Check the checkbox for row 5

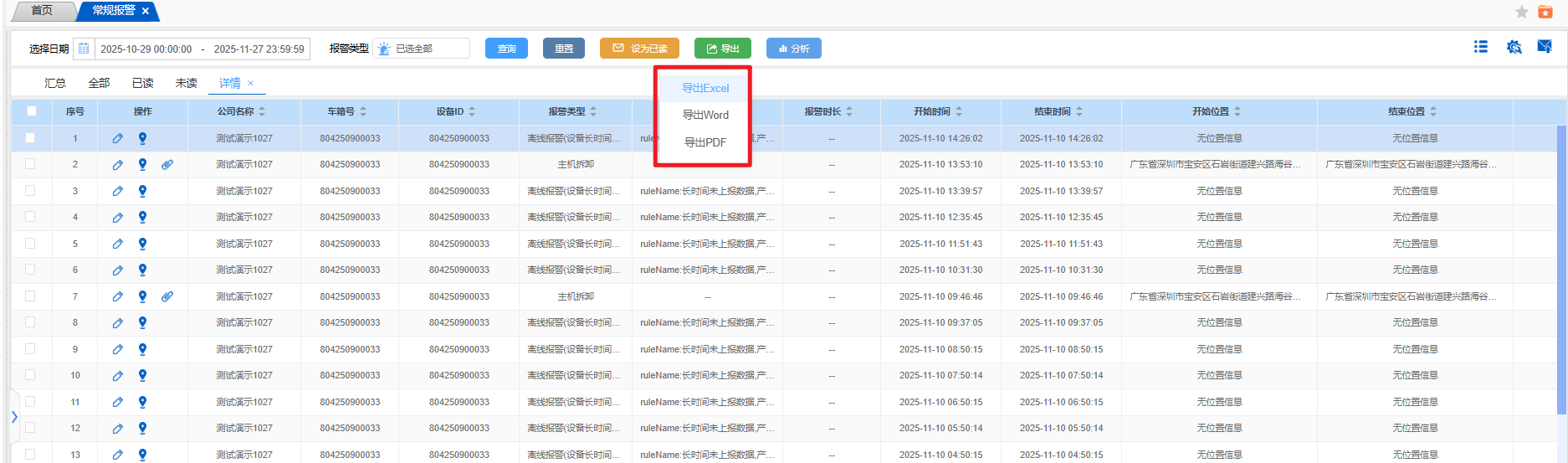pyautogui.click(x=31, y=244)
